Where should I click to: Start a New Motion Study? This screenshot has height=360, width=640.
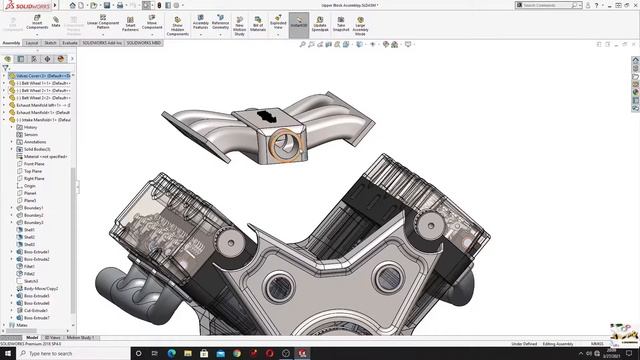pyautogui.click(x=240, y=26)
